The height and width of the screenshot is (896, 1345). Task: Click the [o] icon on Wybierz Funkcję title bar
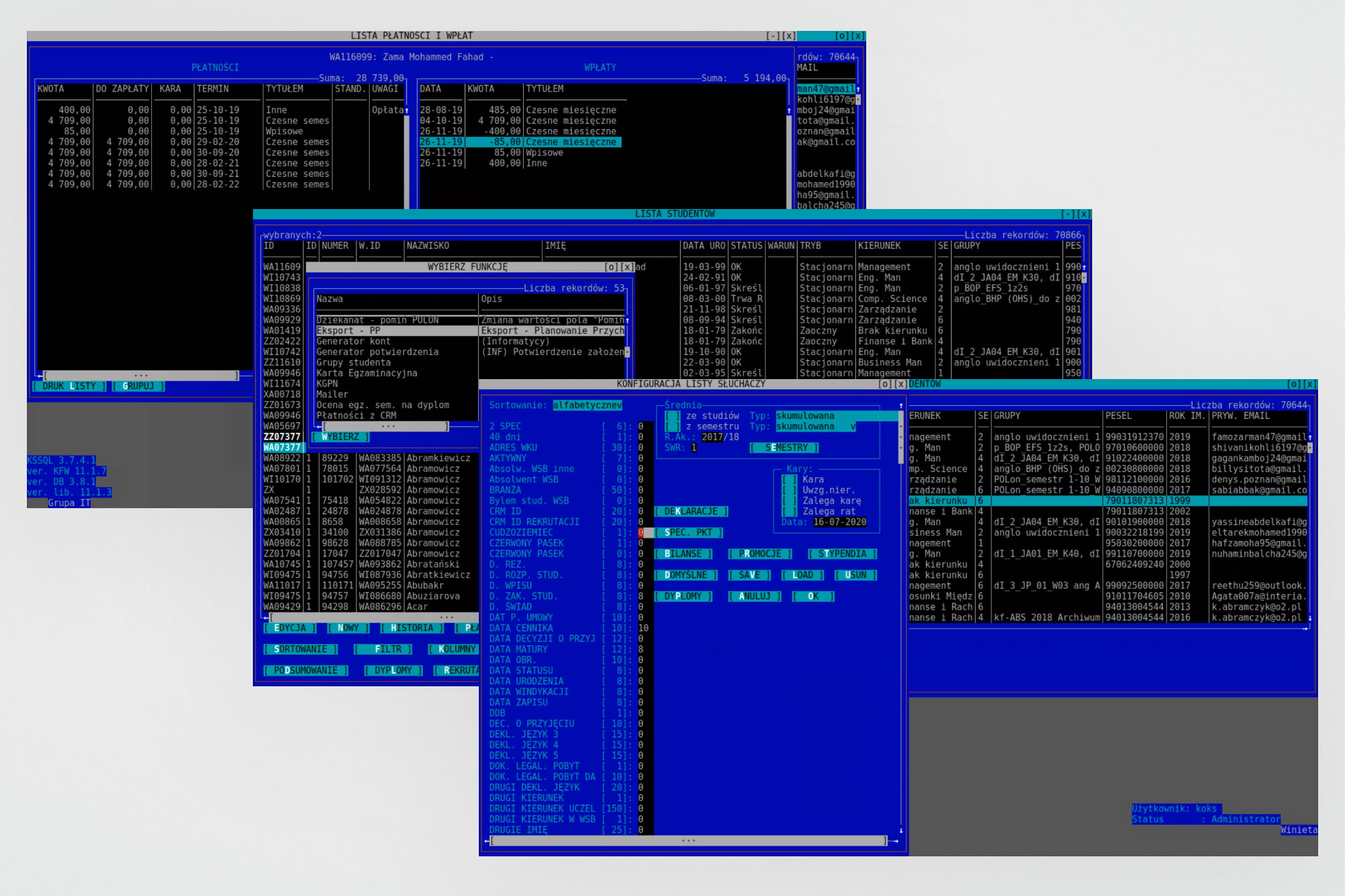tap(611, 267)
